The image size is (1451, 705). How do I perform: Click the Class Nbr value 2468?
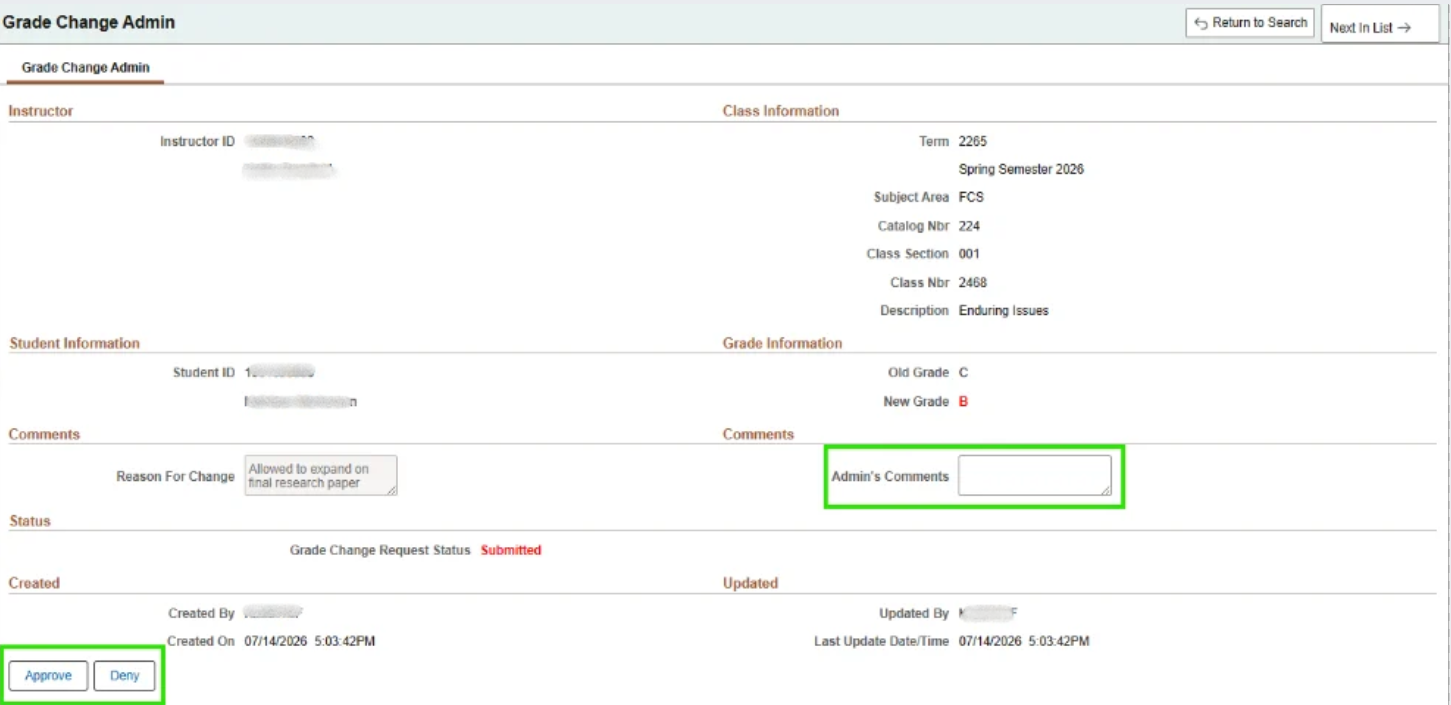[972, 283]
